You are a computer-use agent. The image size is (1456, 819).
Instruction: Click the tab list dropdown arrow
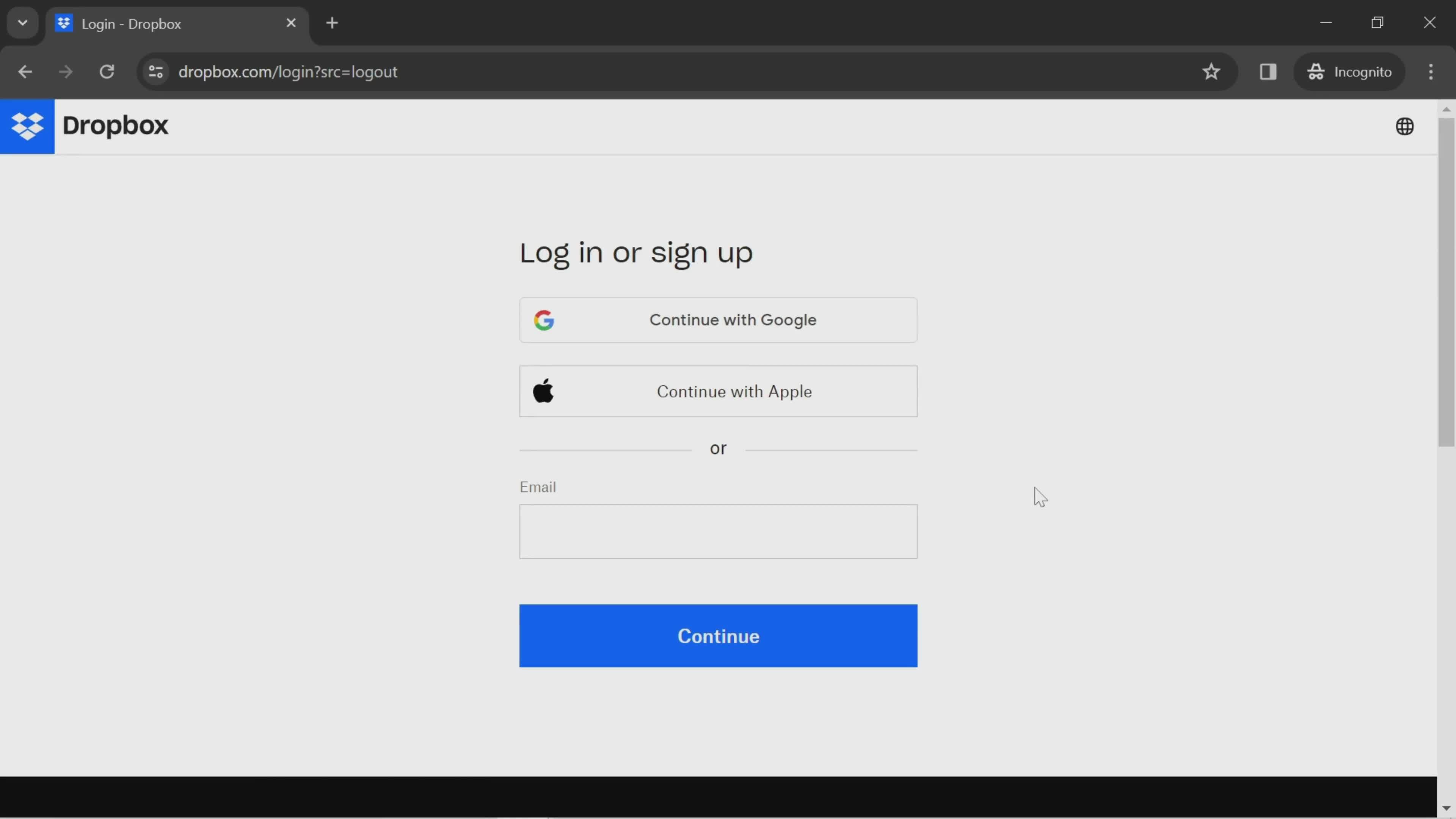(22, 22)
